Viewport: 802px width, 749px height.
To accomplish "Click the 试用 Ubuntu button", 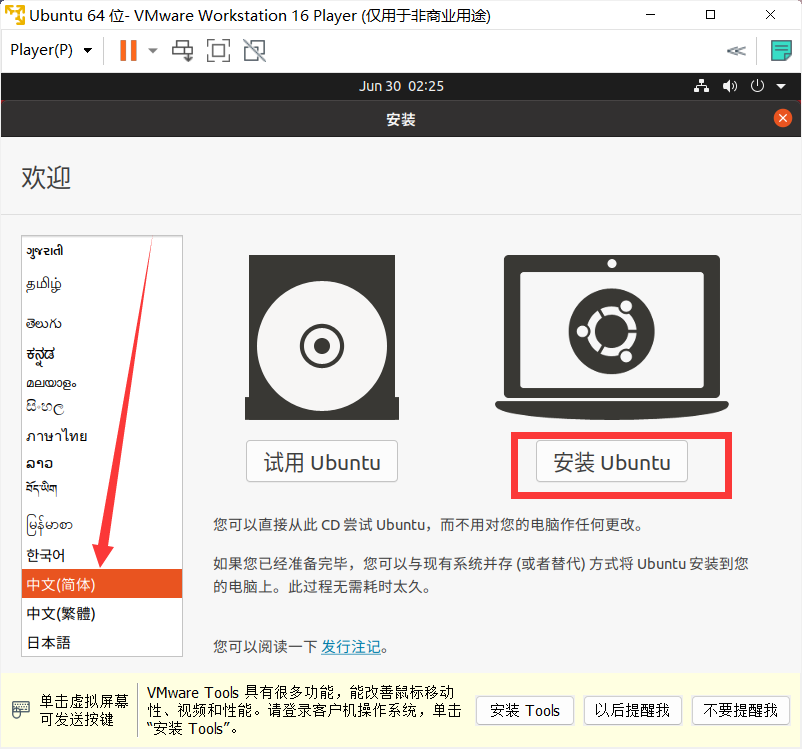I will 322,462.
